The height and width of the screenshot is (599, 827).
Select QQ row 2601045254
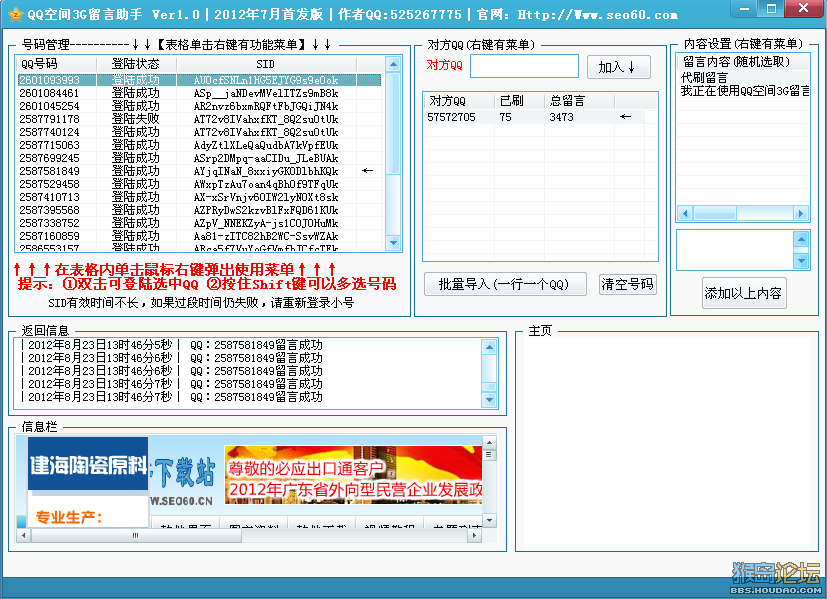(199, 106)
